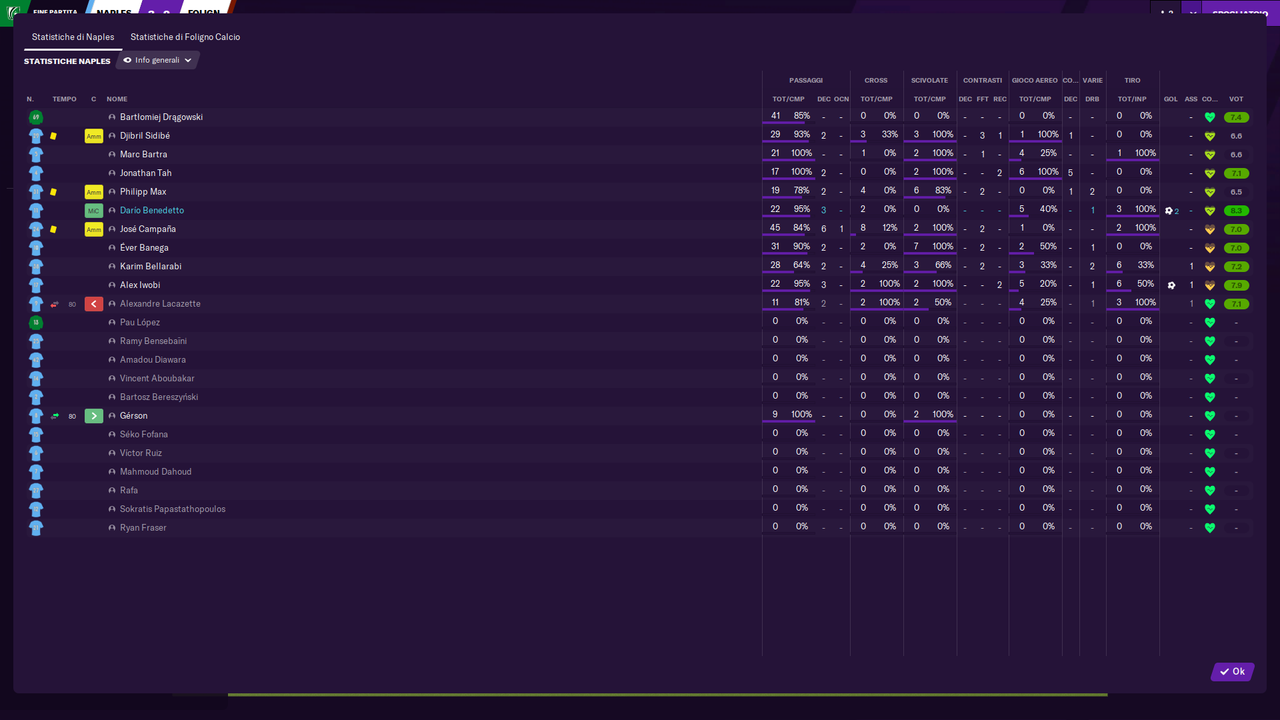Click the STATISTICHE NAPLES heading
The width and height of the screenshot is (1280, 720).
(67, 61)
